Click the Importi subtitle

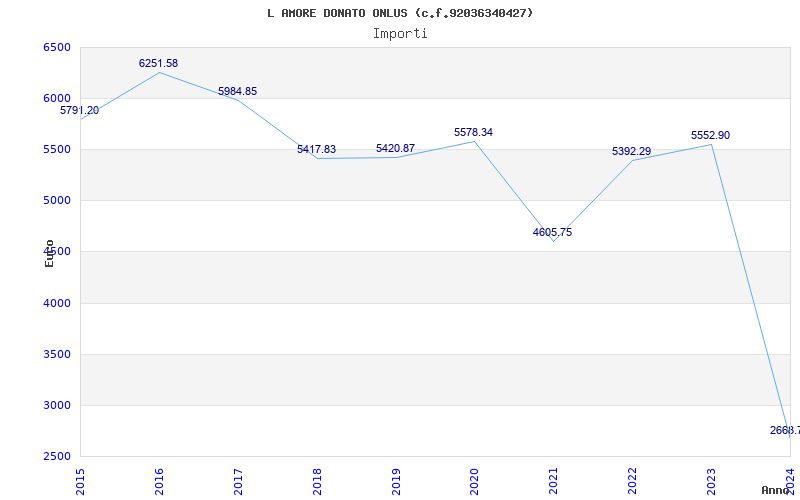pos(400,34)
